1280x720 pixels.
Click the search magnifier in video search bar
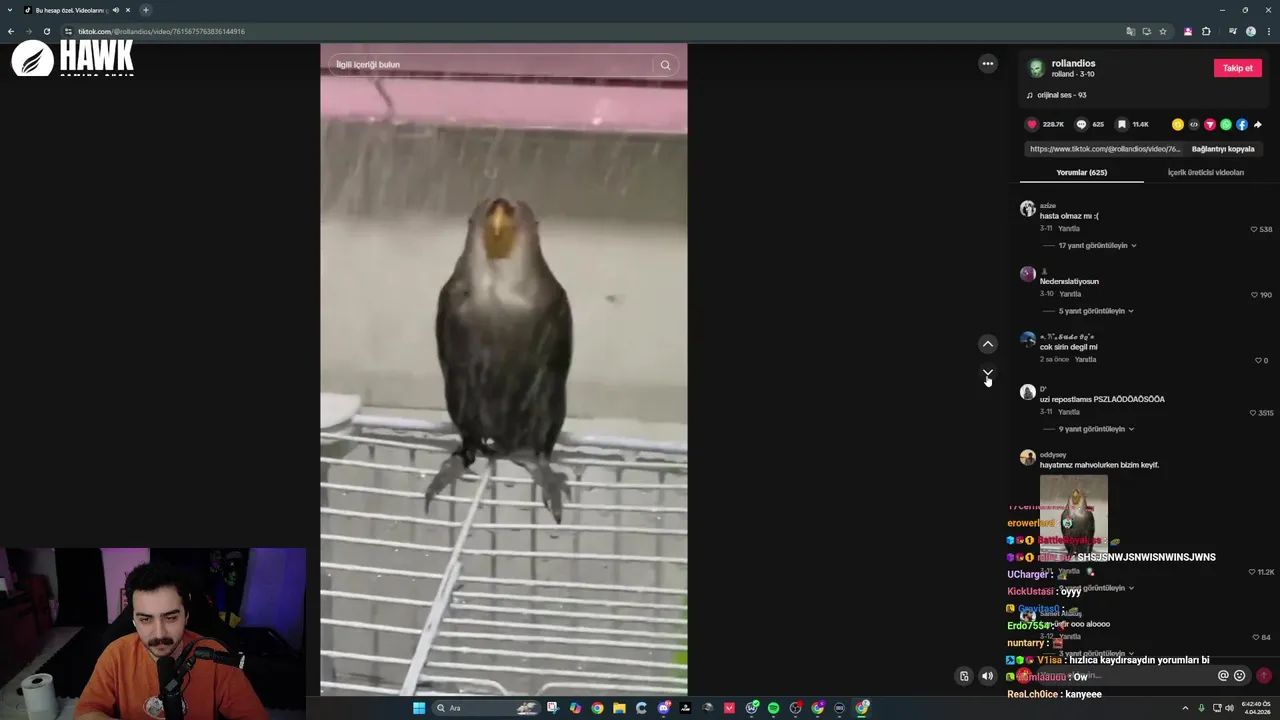click(665, 65)
